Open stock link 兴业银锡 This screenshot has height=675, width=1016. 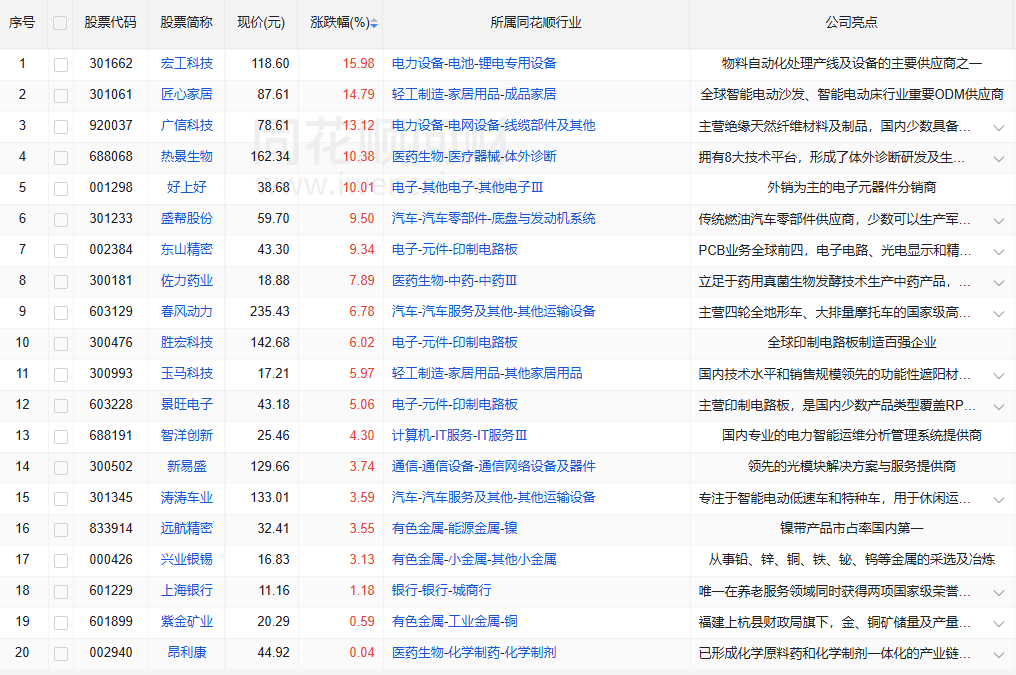point(187,560)
